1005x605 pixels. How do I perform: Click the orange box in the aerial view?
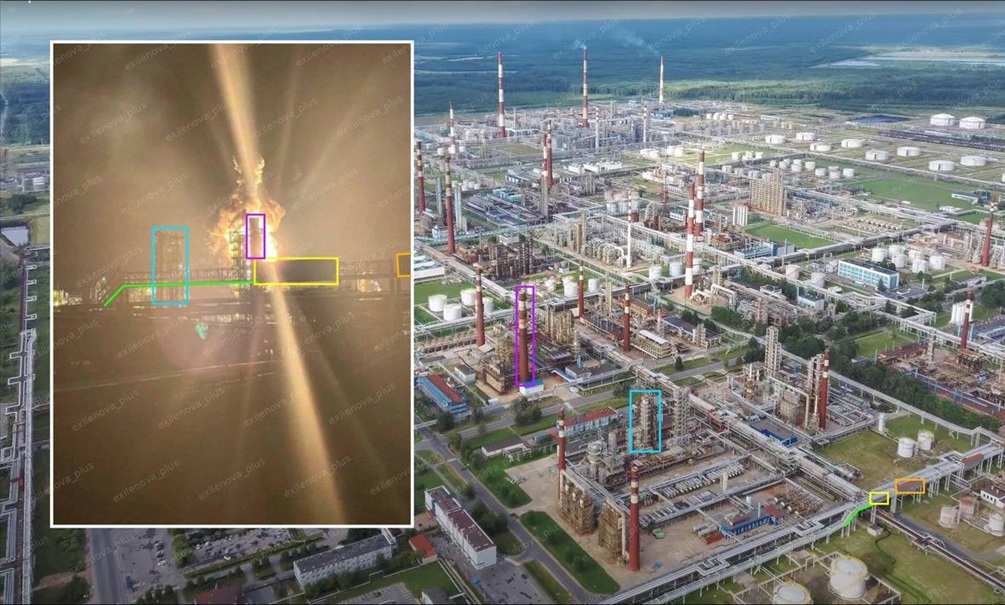point(909,486)
